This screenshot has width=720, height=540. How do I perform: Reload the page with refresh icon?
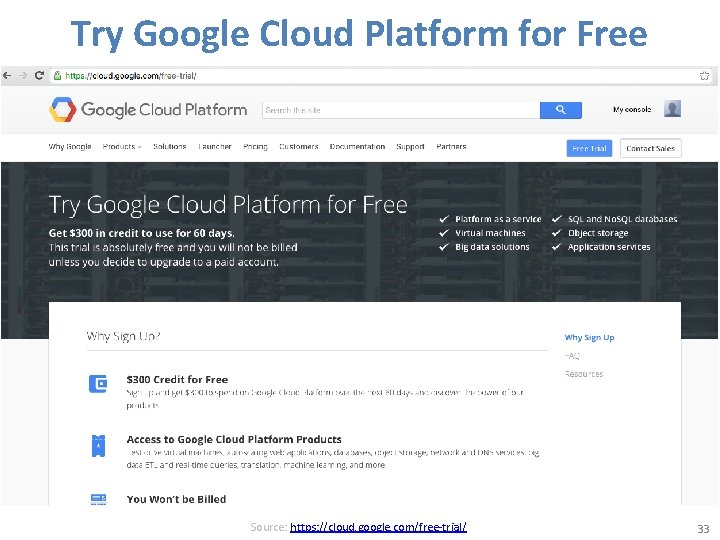(39, 75)
